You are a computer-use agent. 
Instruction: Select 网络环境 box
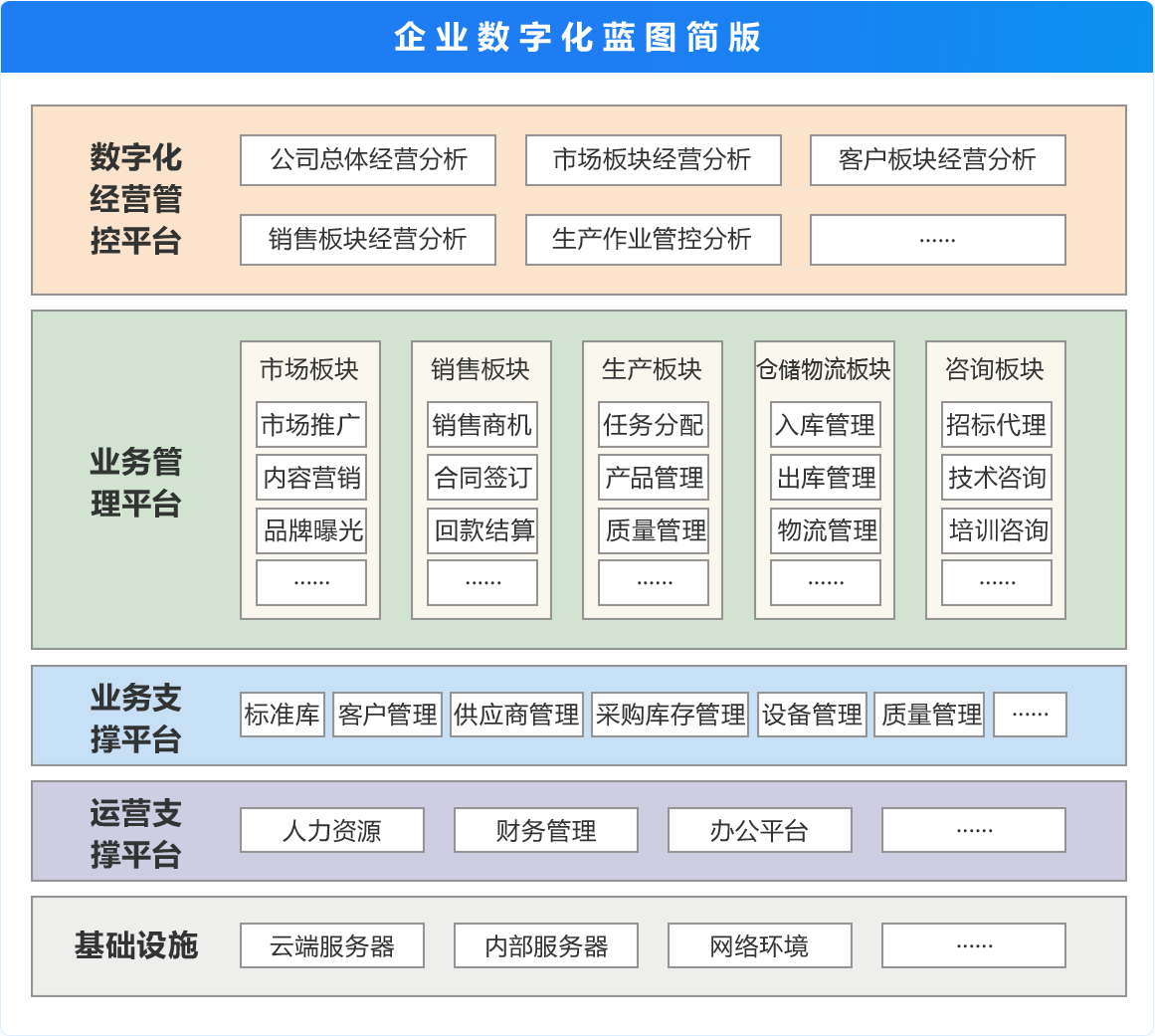(x=760, y=945)
